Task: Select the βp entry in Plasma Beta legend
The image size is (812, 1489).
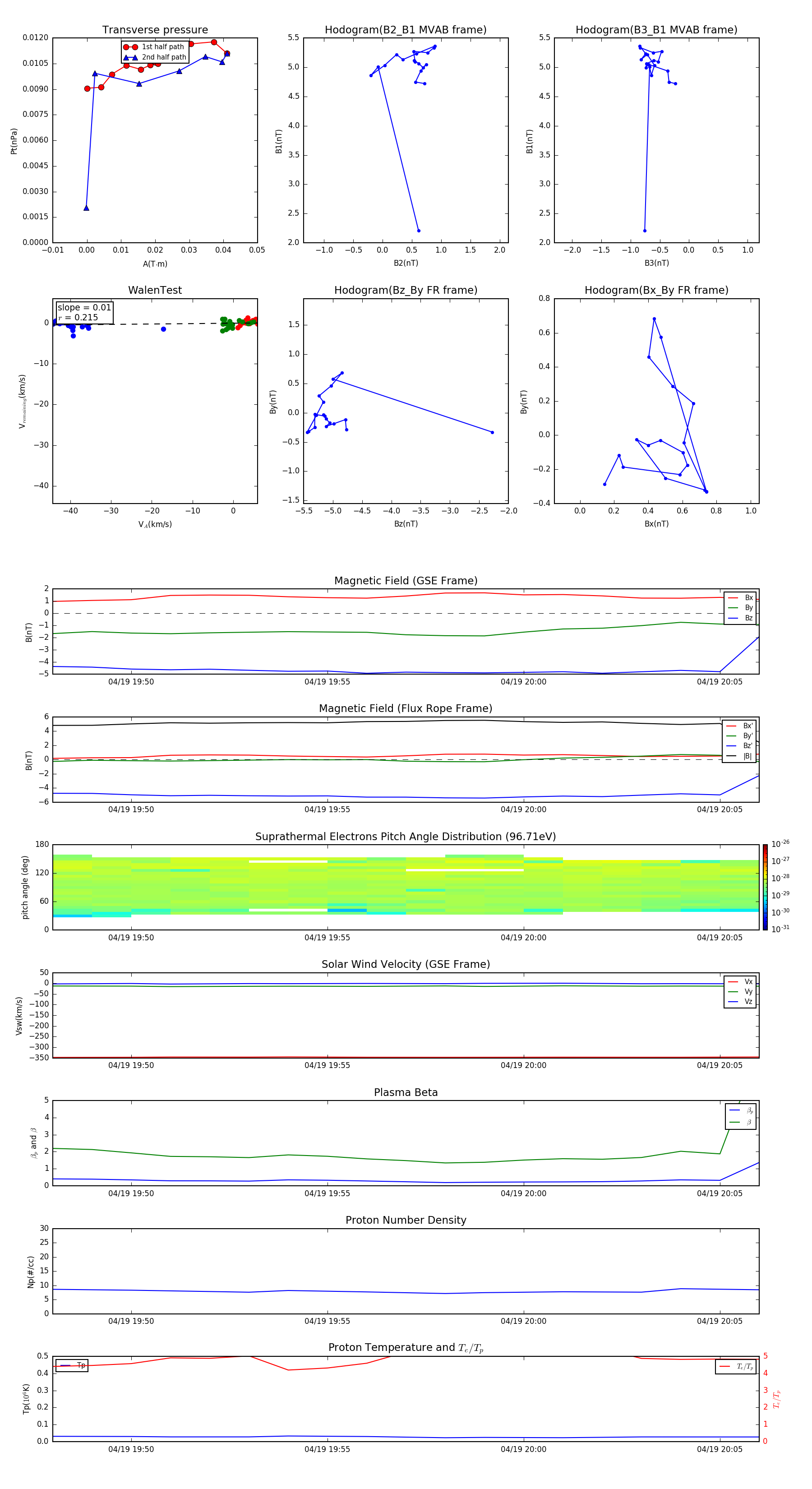Action: [741, 1110]
